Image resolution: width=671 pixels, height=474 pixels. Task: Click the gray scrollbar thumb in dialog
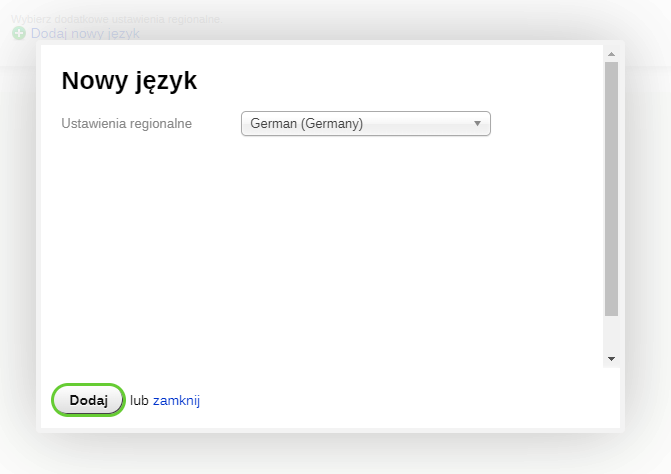(611, 190)
